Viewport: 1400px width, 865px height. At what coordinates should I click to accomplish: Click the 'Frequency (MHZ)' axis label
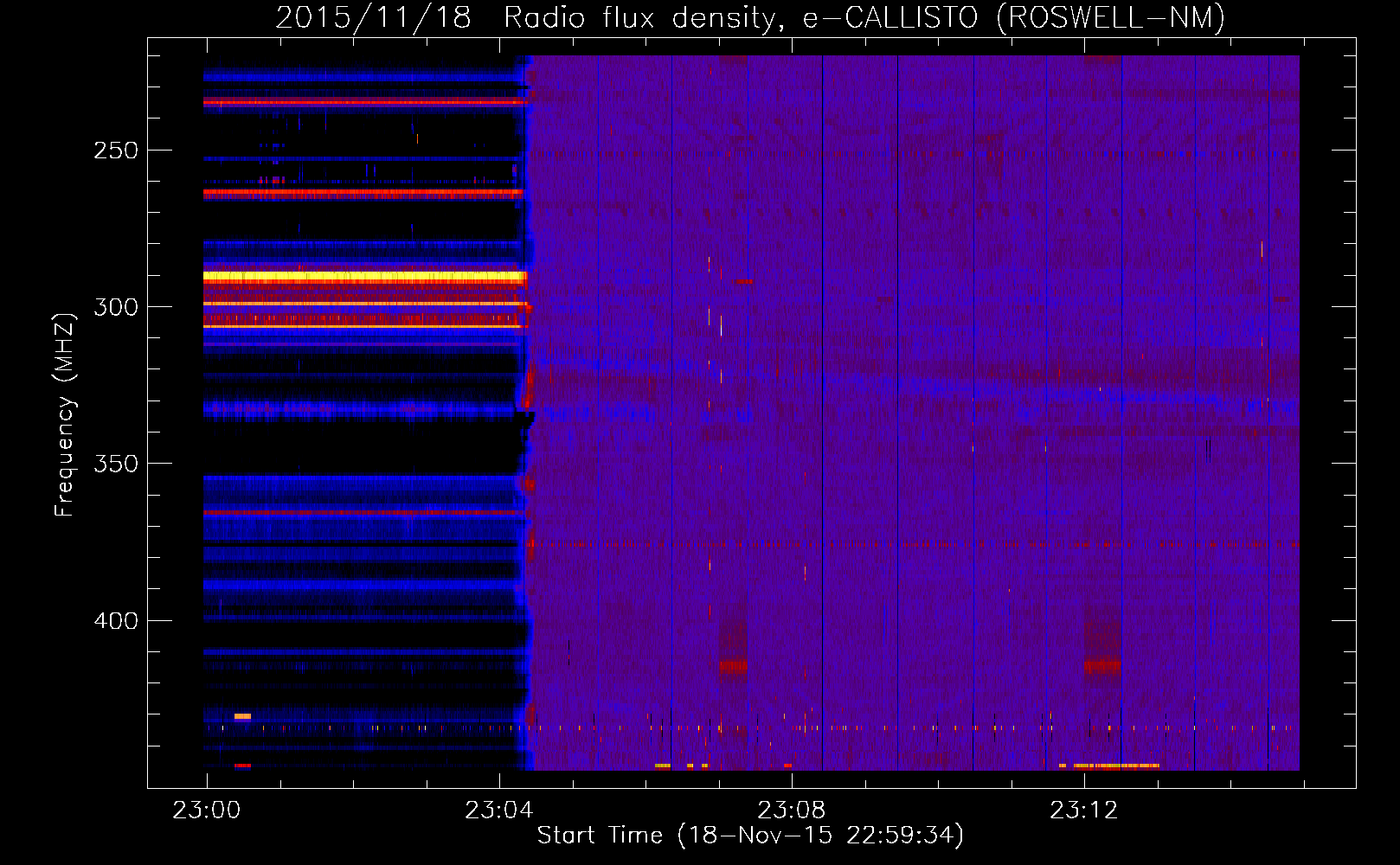point(65,414)
